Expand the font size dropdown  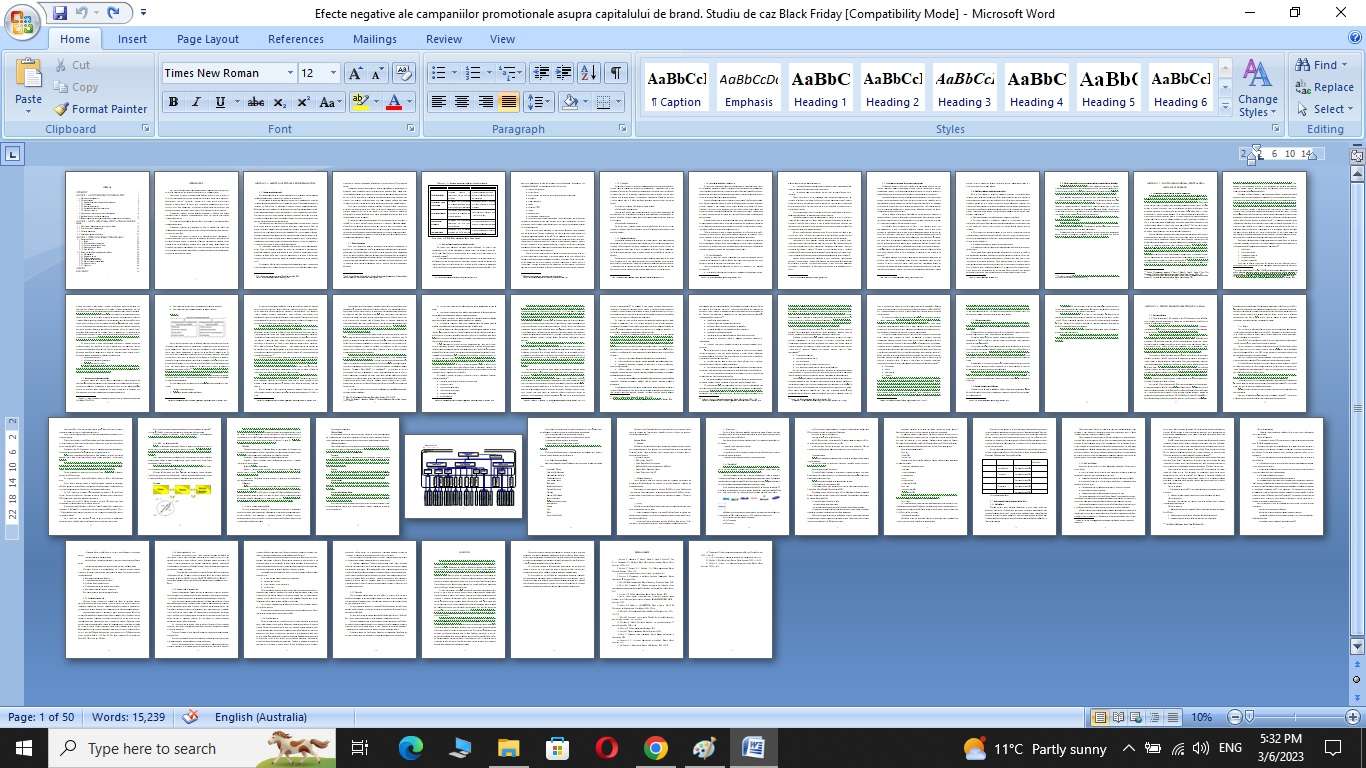333,73
